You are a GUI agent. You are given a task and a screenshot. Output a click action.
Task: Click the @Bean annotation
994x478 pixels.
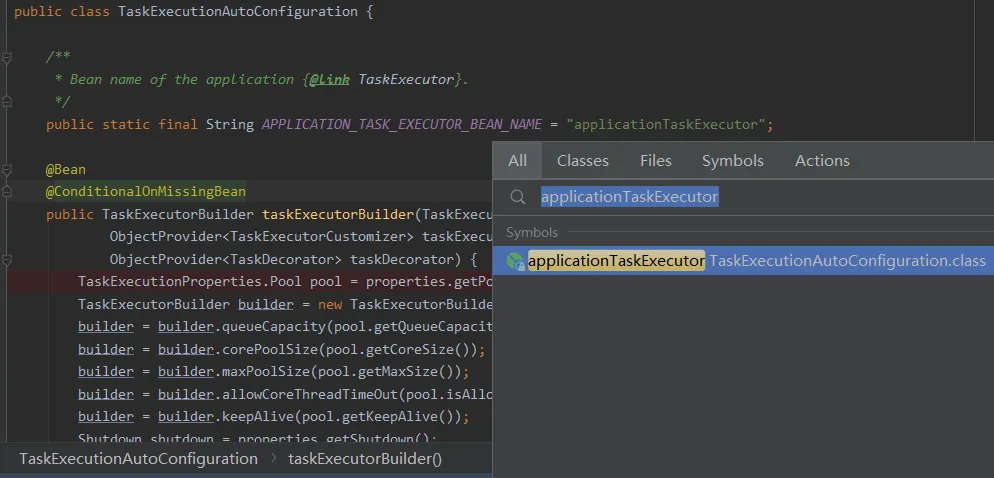[66, 170]
